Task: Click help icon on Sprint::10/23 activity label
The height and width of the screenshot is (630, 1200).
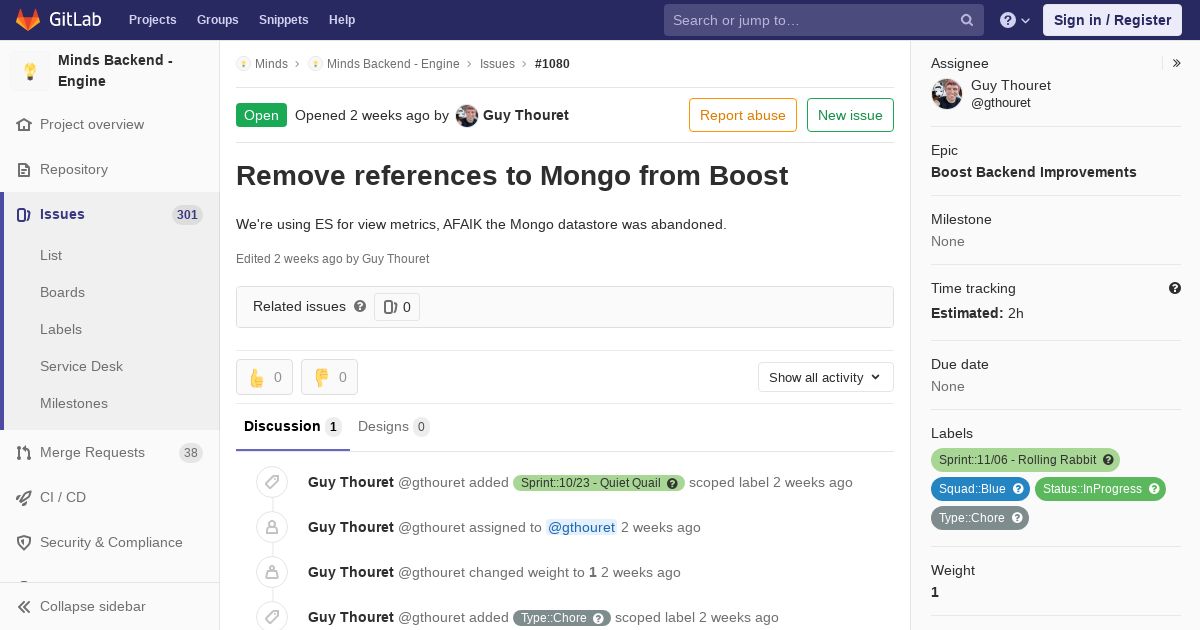Action: point(673,483)
